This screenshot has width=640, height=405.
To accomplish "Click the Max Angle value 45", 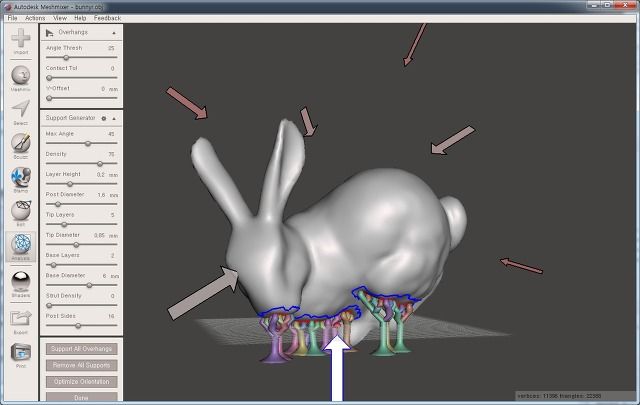I will tap(111, 134).
